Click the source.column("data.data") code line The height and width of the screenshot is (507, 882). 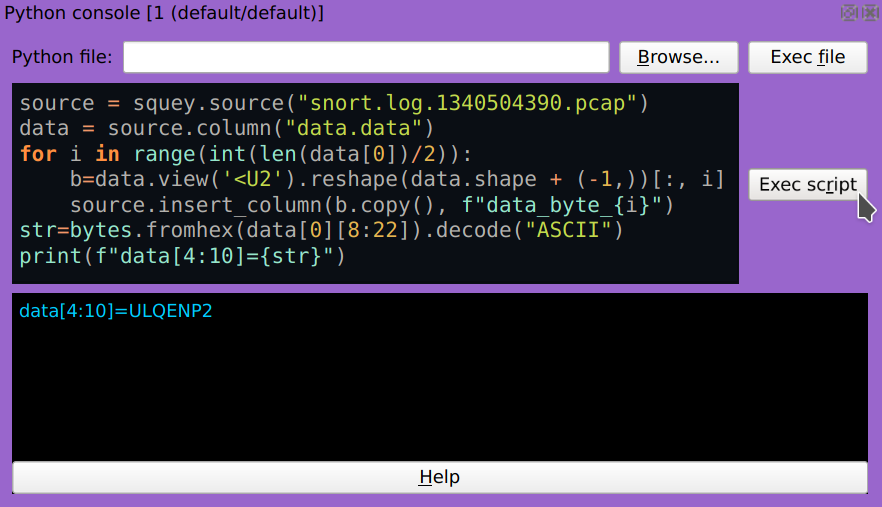click(227, 129)
